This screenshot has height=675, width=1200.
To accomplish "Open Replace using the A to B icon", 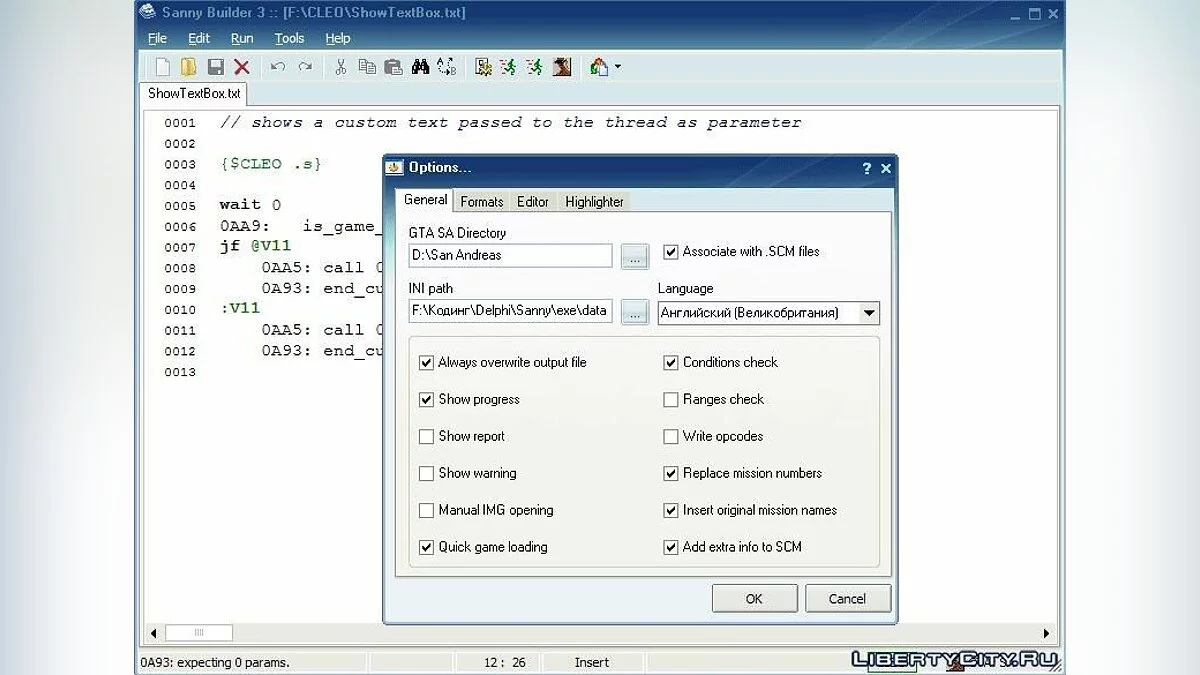I will click(446, 67).
